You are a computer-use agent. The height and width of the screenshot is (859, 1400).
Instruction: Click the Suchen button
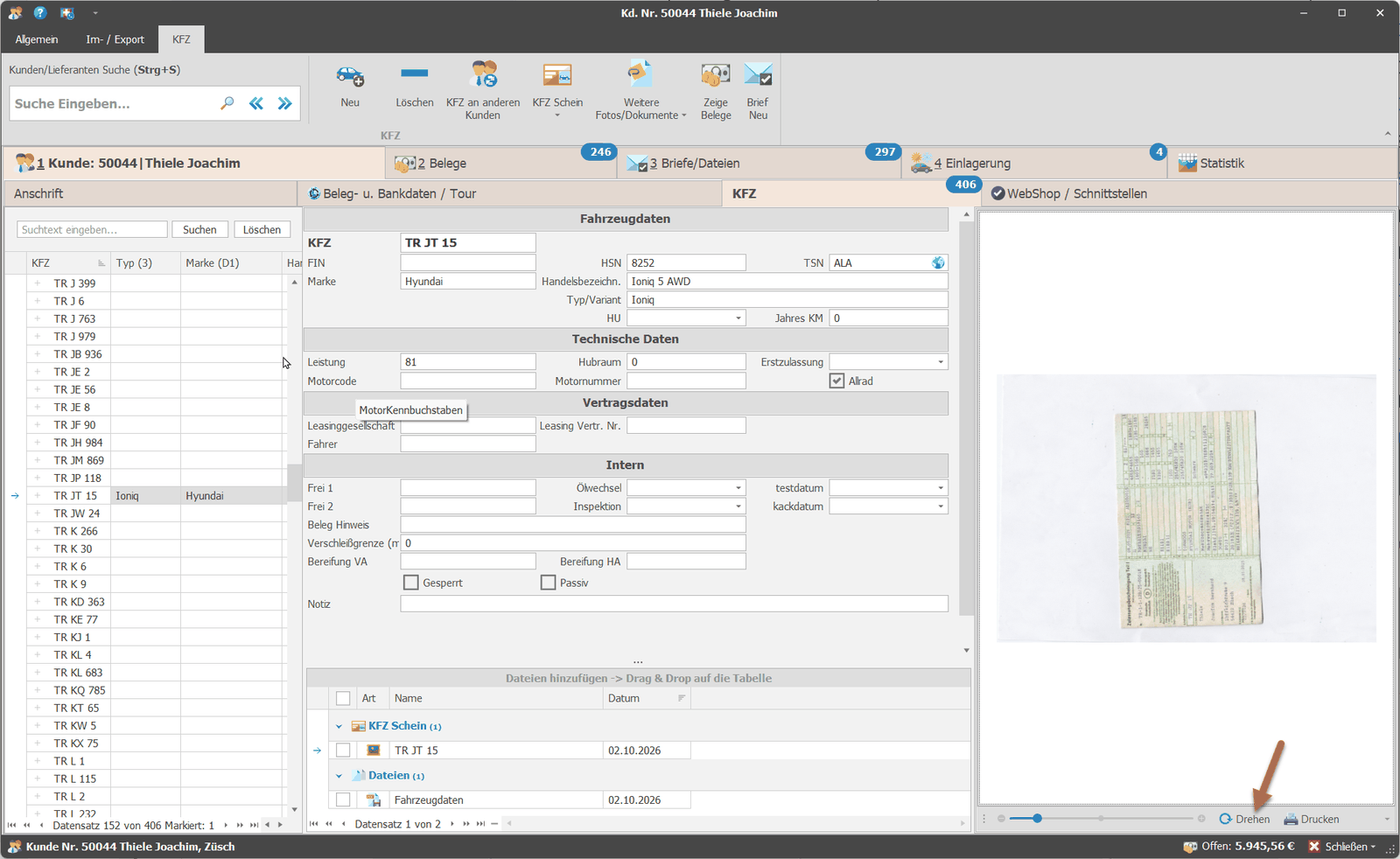tap(199, 229)
